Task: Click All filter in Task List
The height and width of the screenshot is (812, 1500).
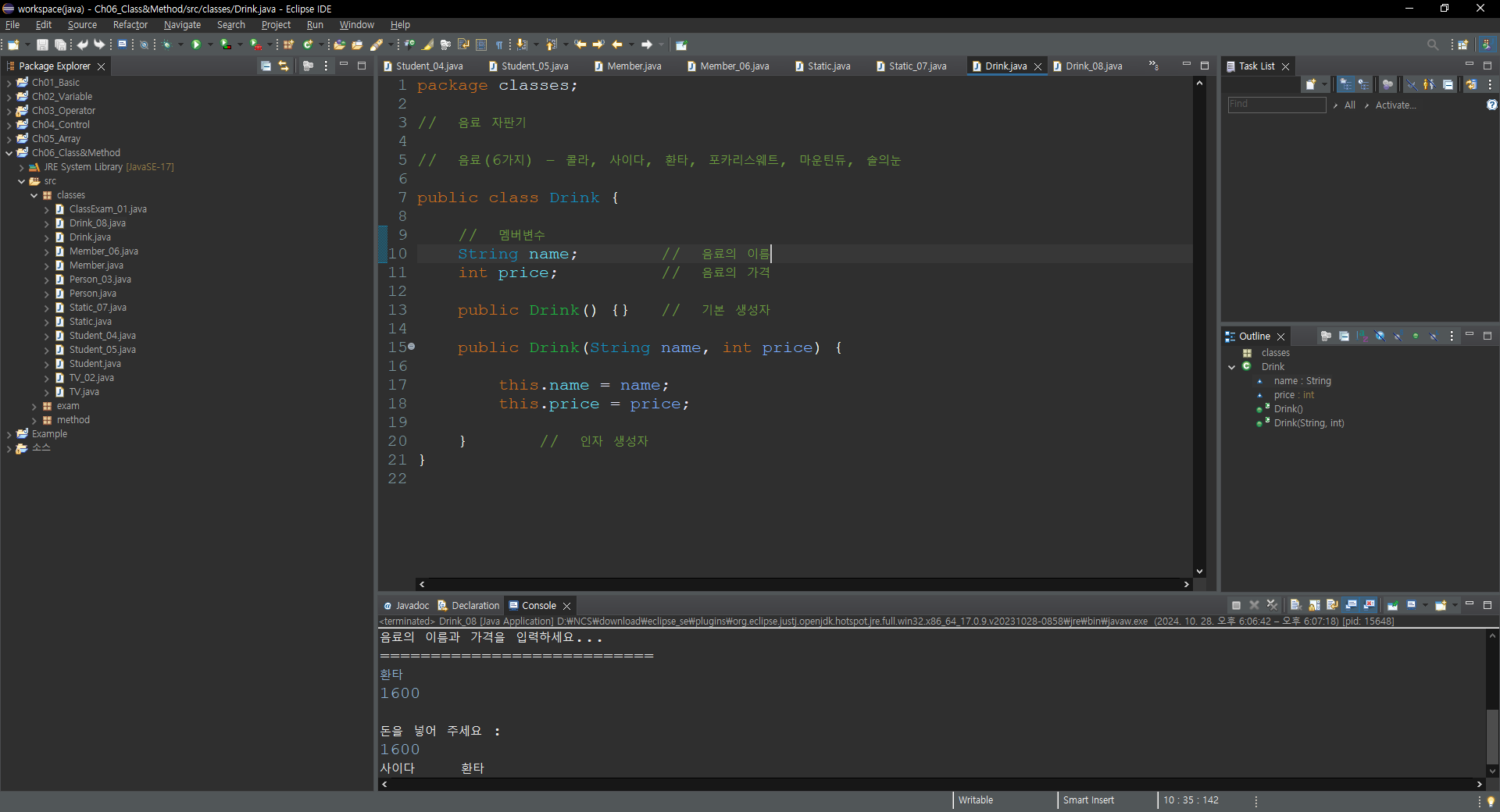Action: tap(1349, 105)
